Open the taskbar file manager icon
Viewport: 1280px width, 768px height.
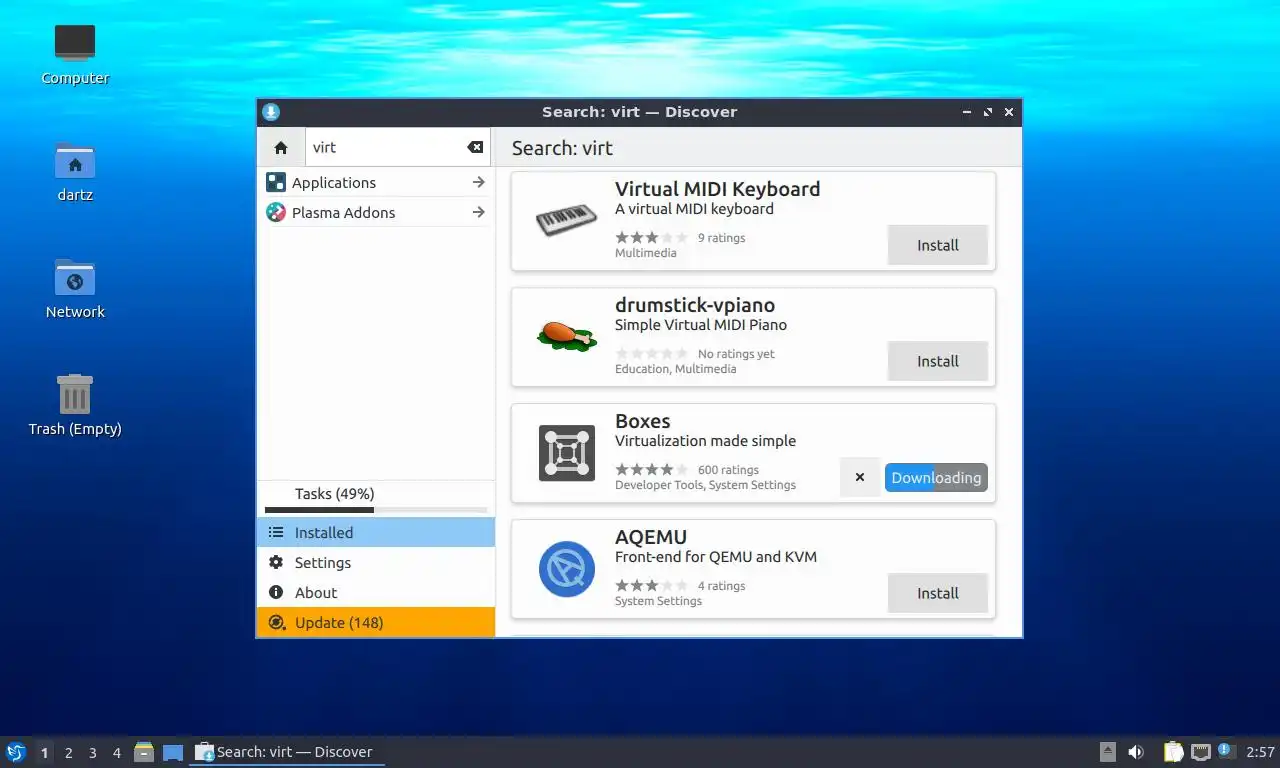pyautogui.click(x=144, y=752)
